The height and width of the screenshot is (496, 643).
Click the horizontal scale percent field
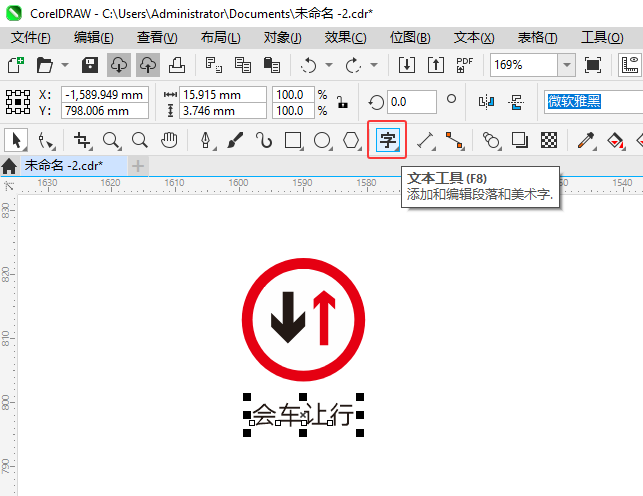click(294, 95)
